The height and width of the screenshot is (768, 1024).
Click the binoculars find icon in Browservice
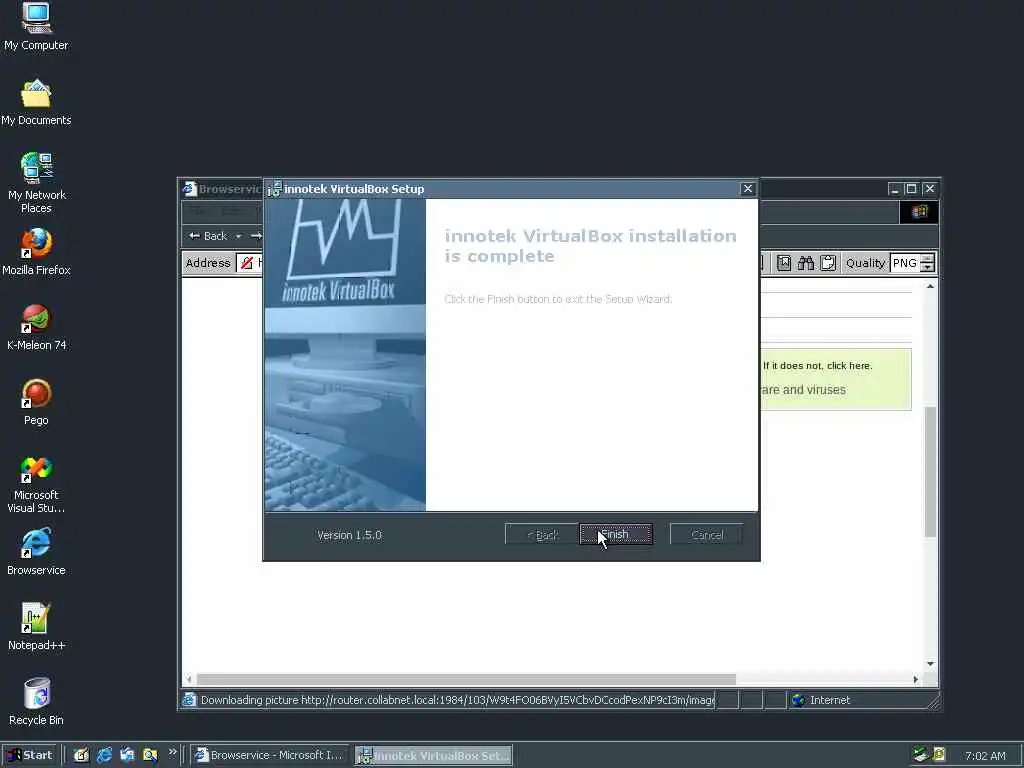pos(806,263)
